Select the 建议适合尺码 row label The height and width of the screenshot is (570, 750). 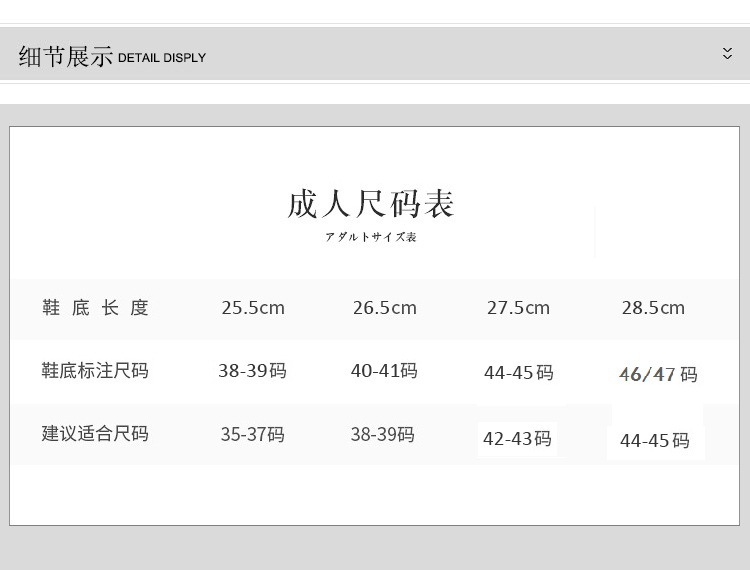coord(95,434)
